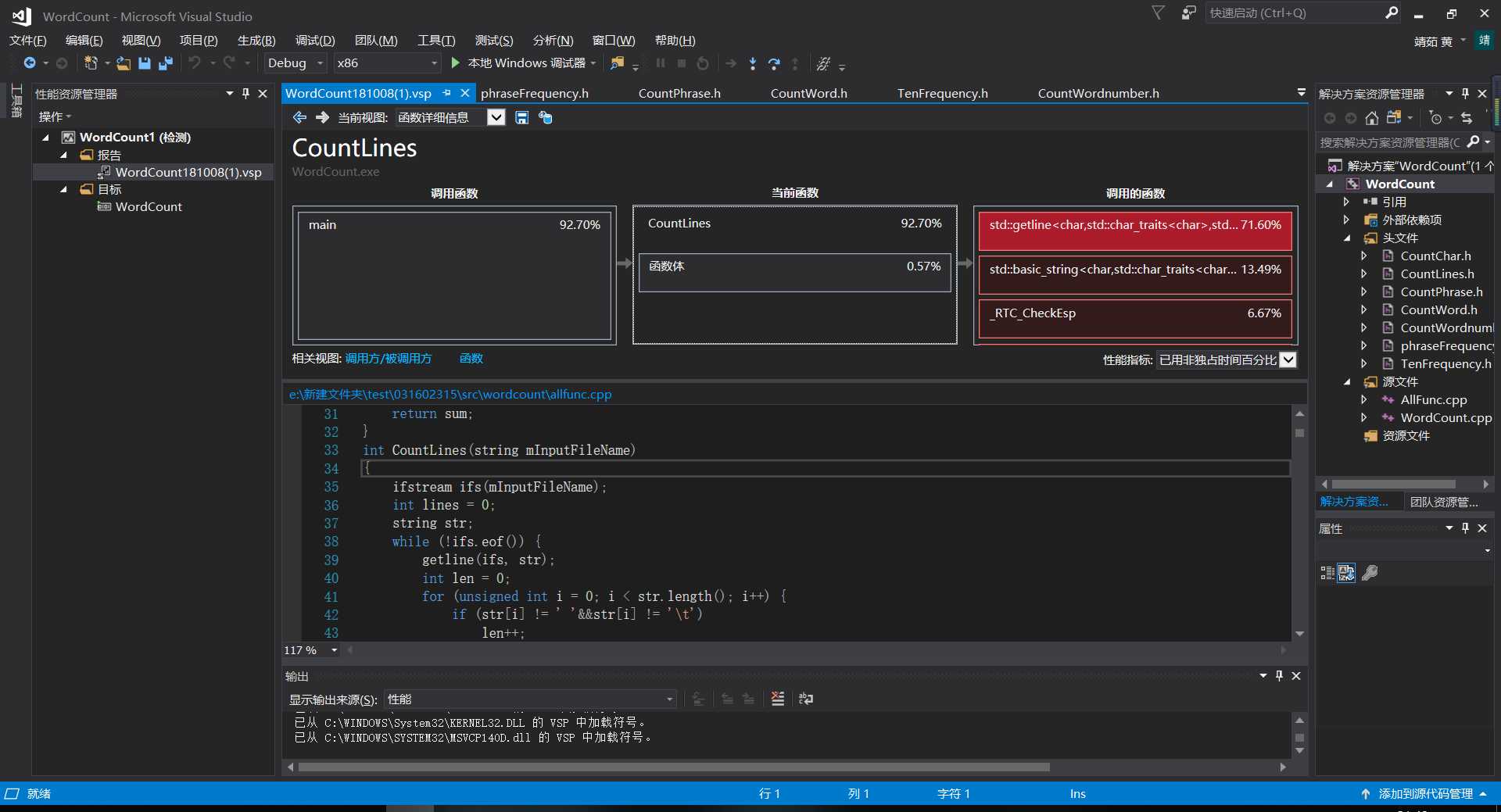
Task: Open the performance metric dropdown
Action: [x=1288, y=359]
